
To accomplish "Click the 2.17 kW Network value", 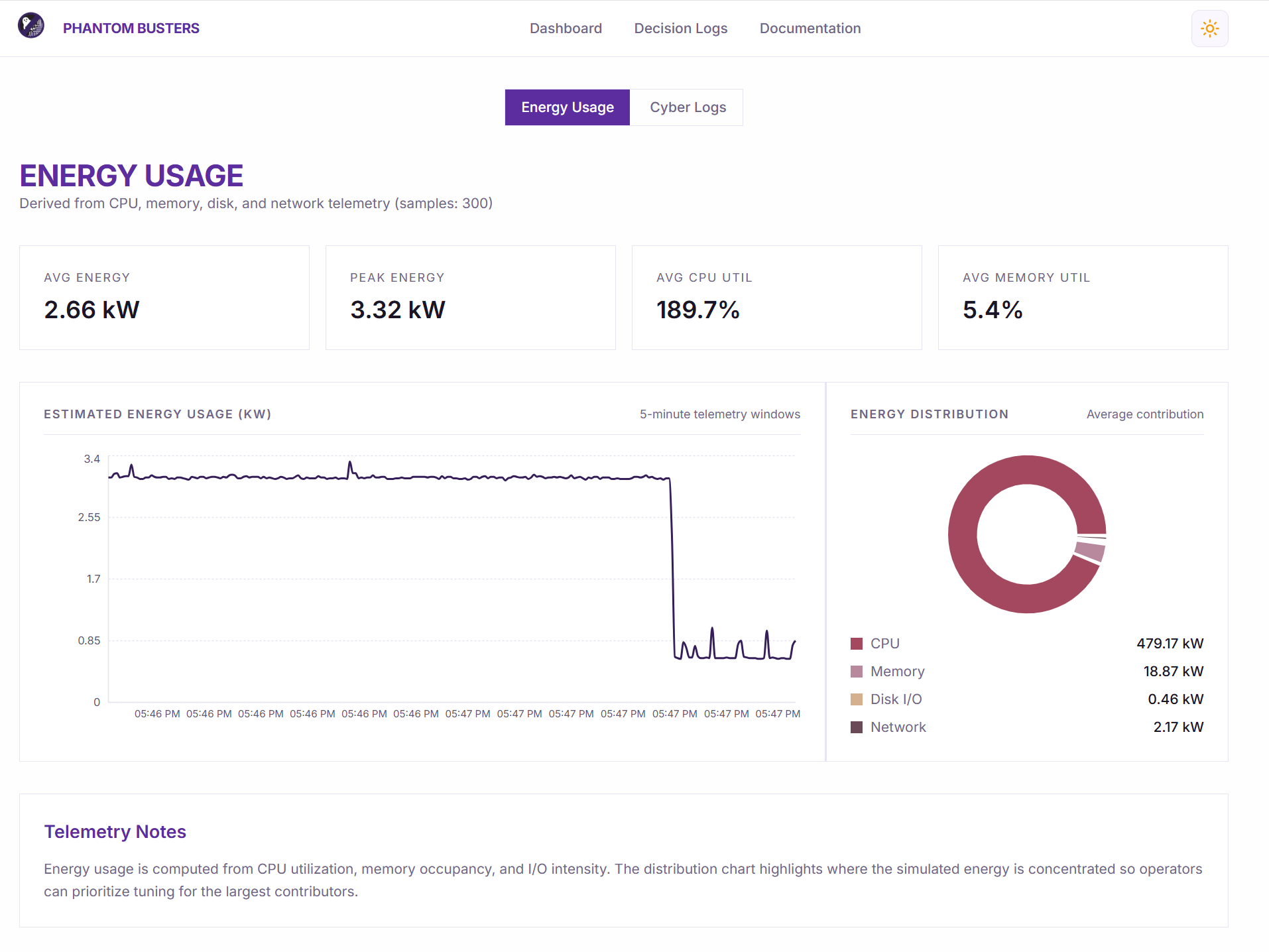I will click(x=1178, y=727).
